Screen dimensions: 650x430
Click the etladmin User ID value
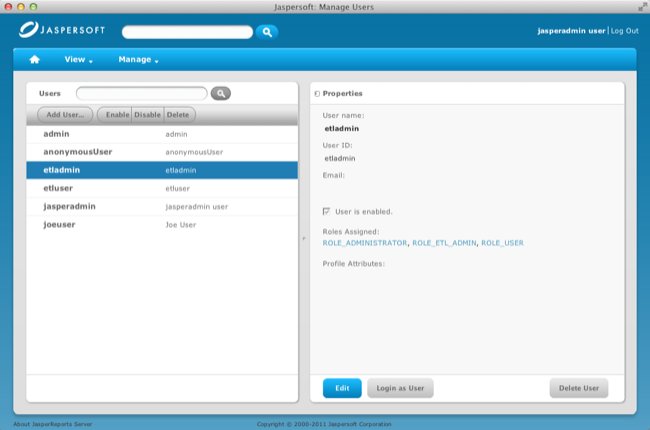point(340,158)
